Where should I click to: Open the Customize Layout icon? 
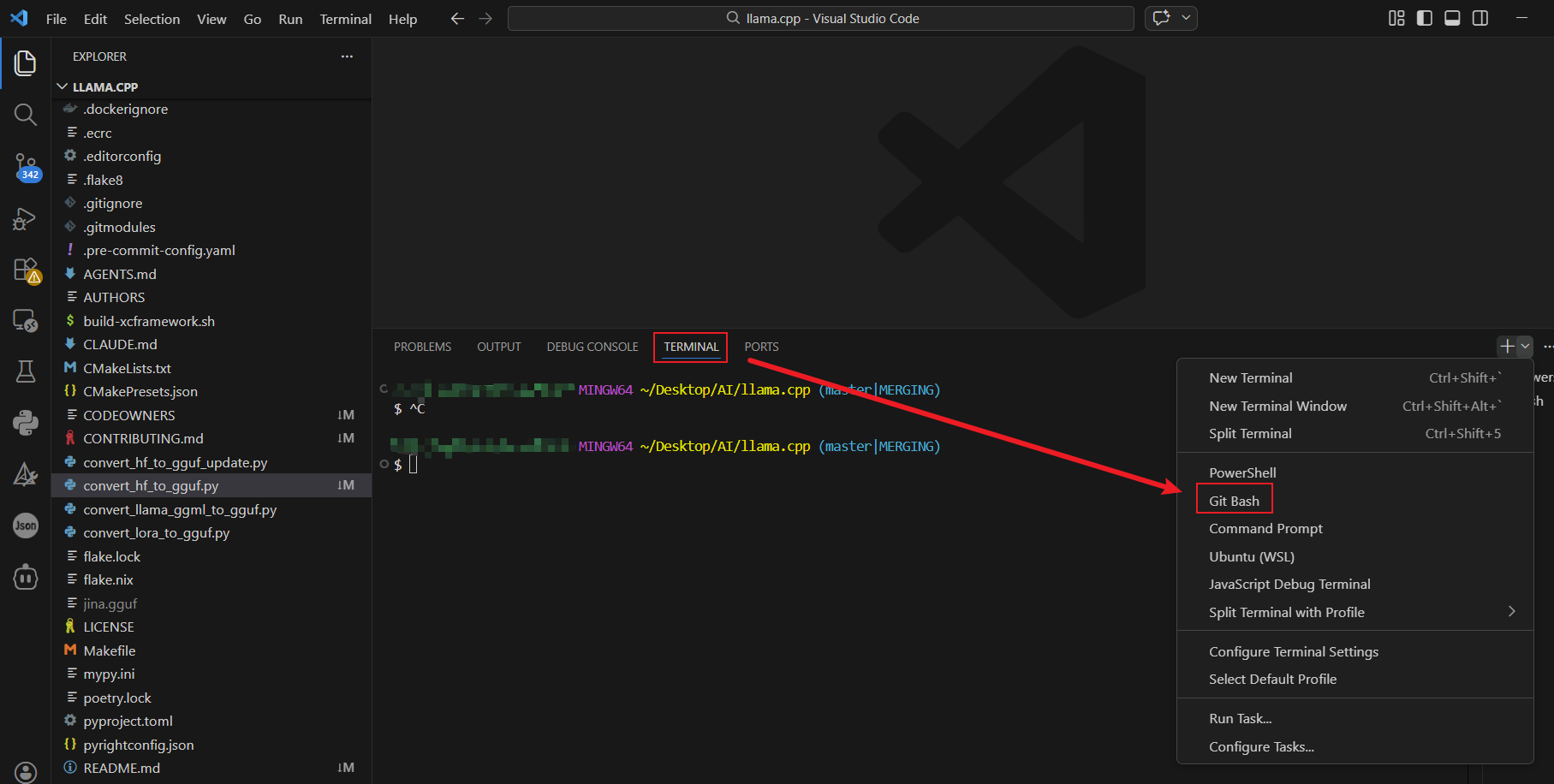[1396, 18]
